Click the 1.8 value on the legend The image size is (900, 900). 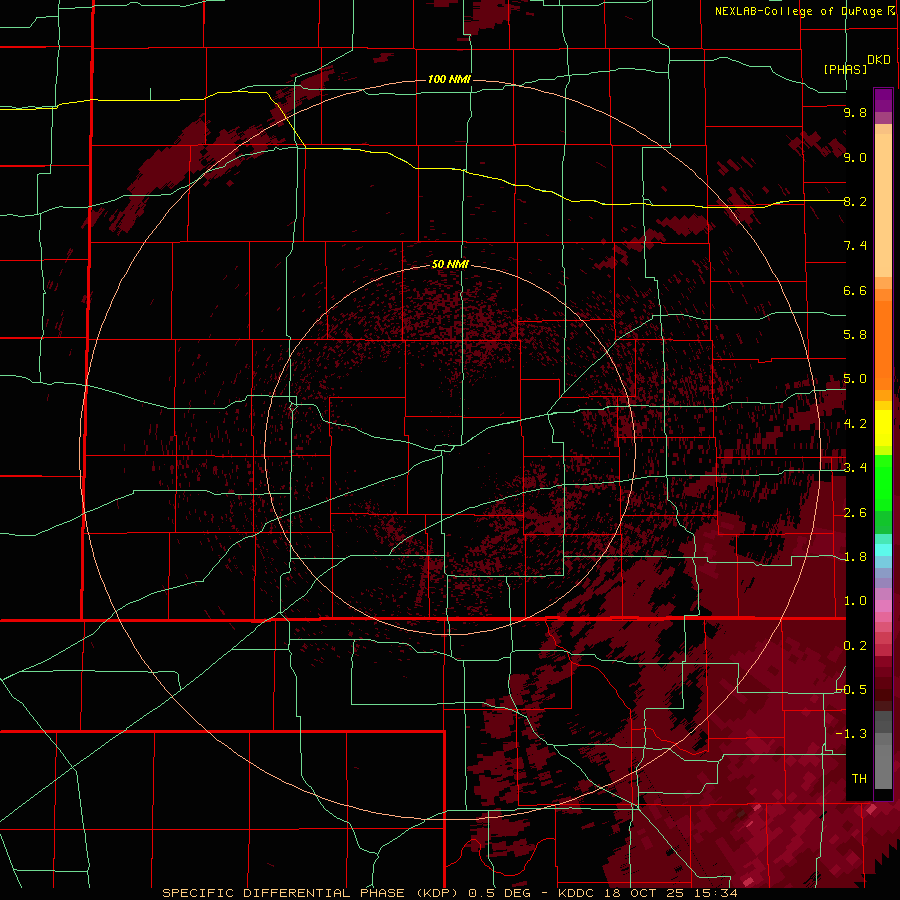click(x=855, y=557)
